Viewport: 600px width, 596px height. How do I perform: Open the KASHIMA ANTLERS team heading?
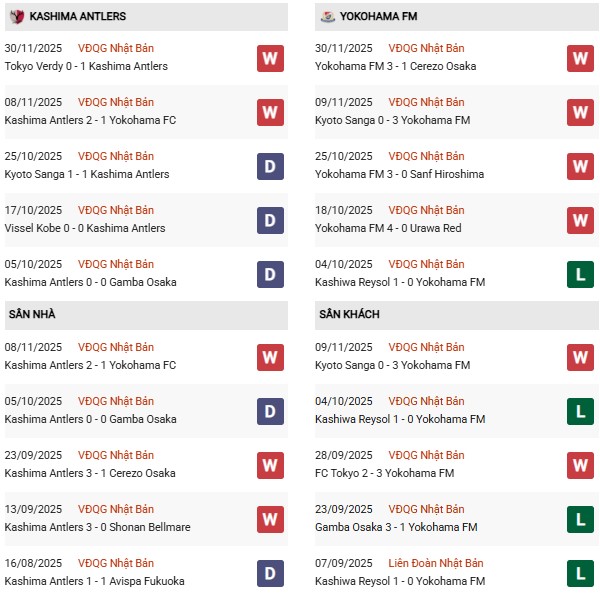coord(78,17)
